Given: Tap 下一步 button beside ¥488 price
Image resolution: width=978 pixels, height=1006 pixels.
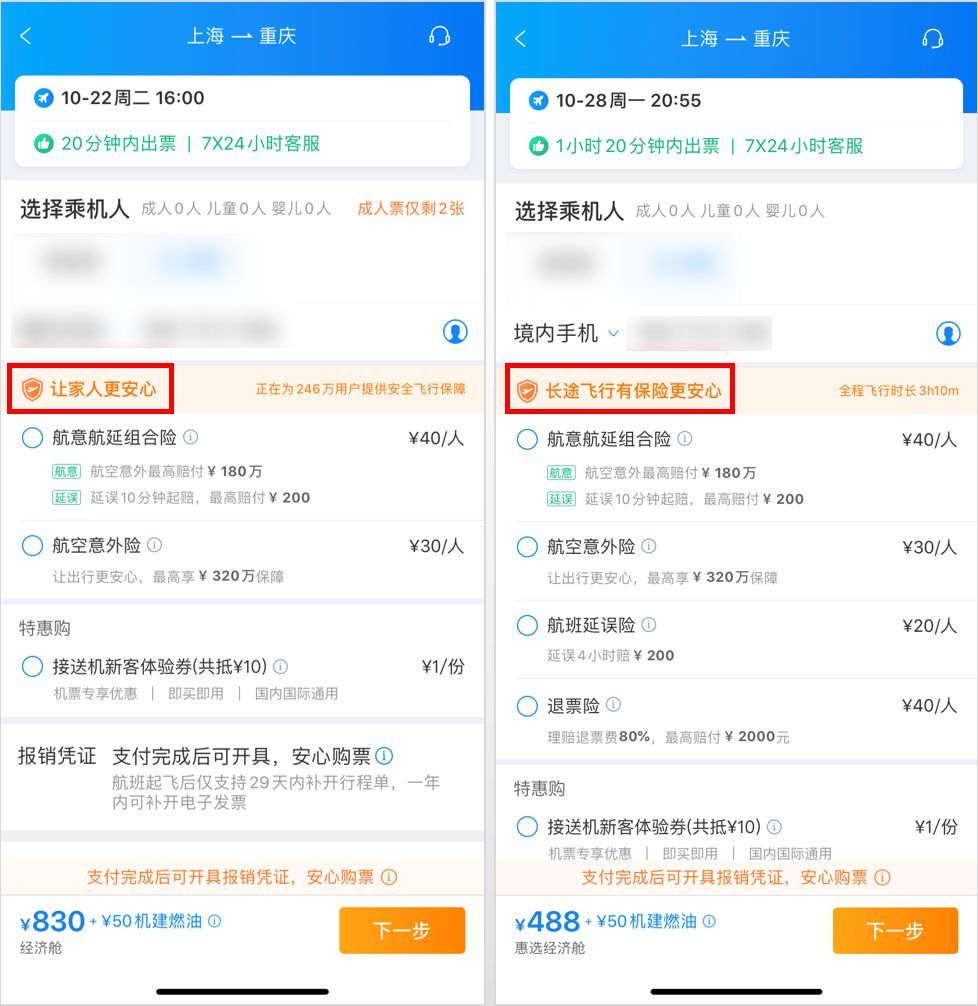Looking at the screenshot, I should (x=895, y=930).
